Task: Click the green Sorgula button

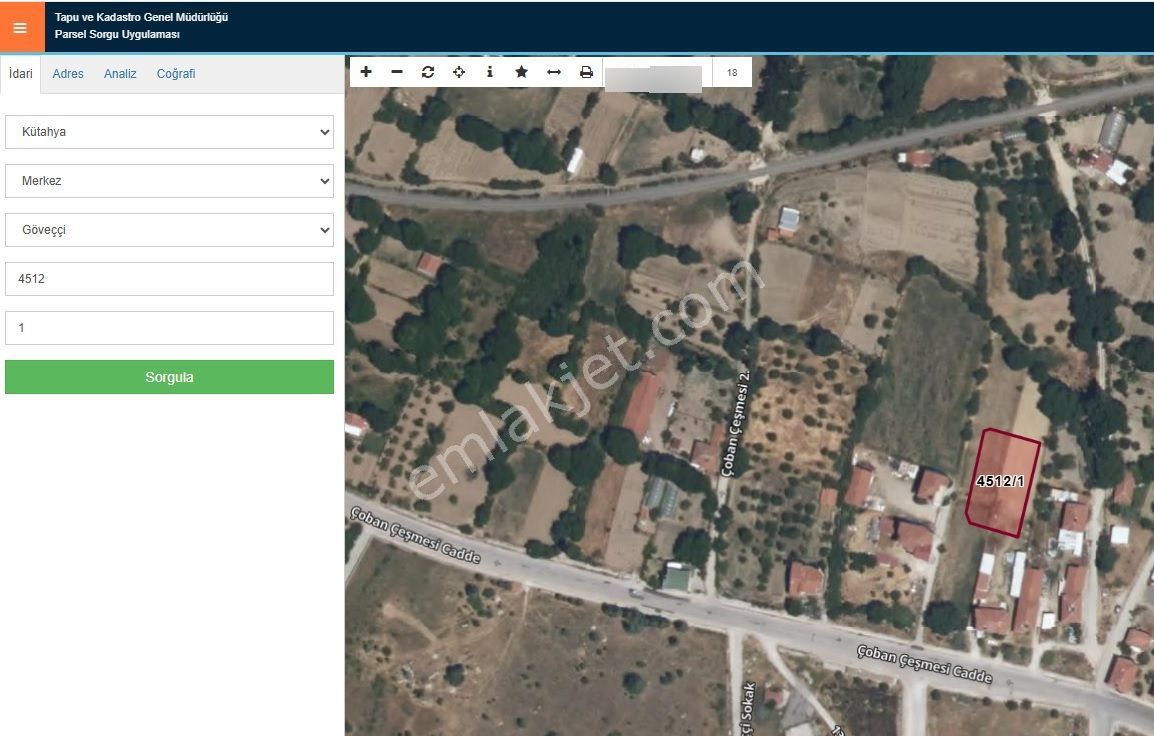Action: (x=169, y=377)
